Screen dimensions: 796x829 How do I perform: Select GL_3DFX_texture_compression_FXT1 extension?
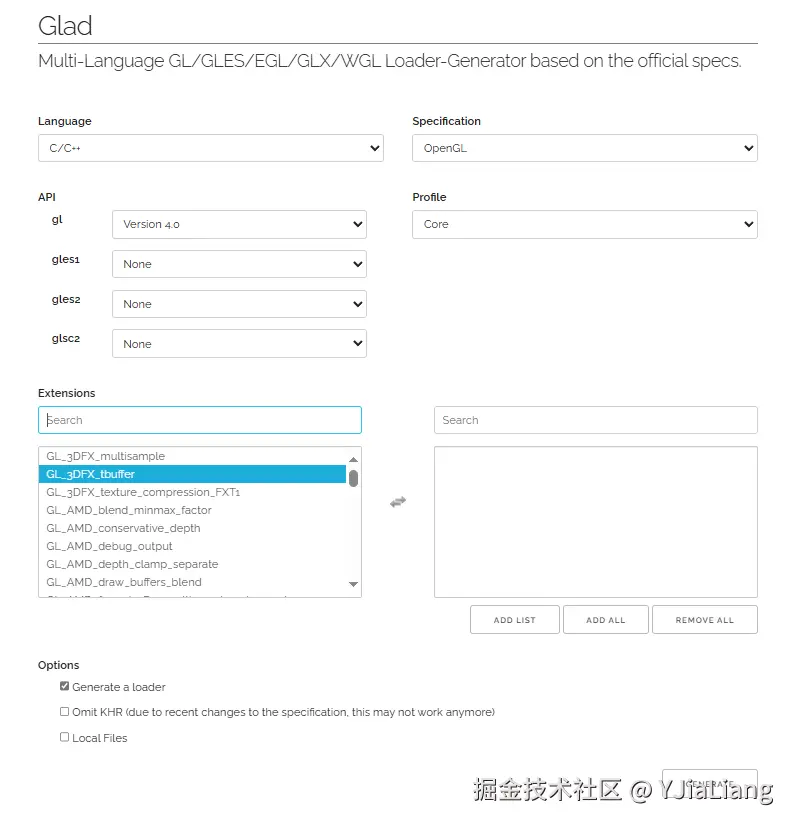point(192,492)
